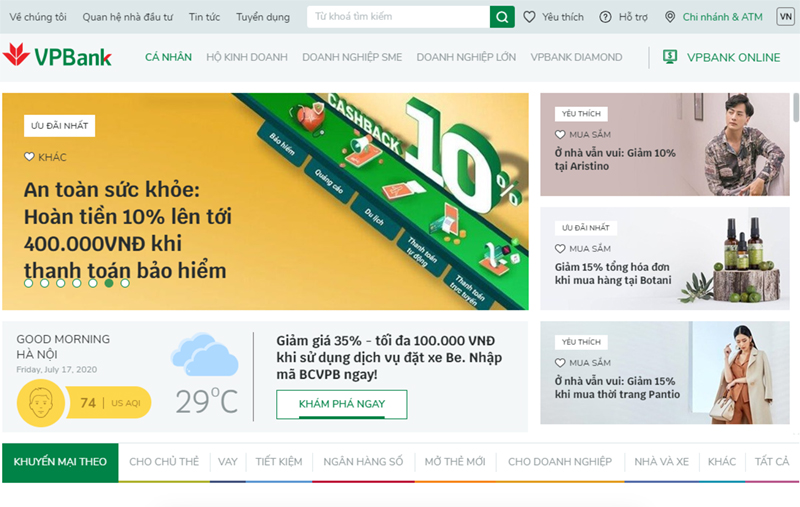Like the Pantio promotion heart icon
Viewport: 800px width, 507px height.
coord(560,363)
